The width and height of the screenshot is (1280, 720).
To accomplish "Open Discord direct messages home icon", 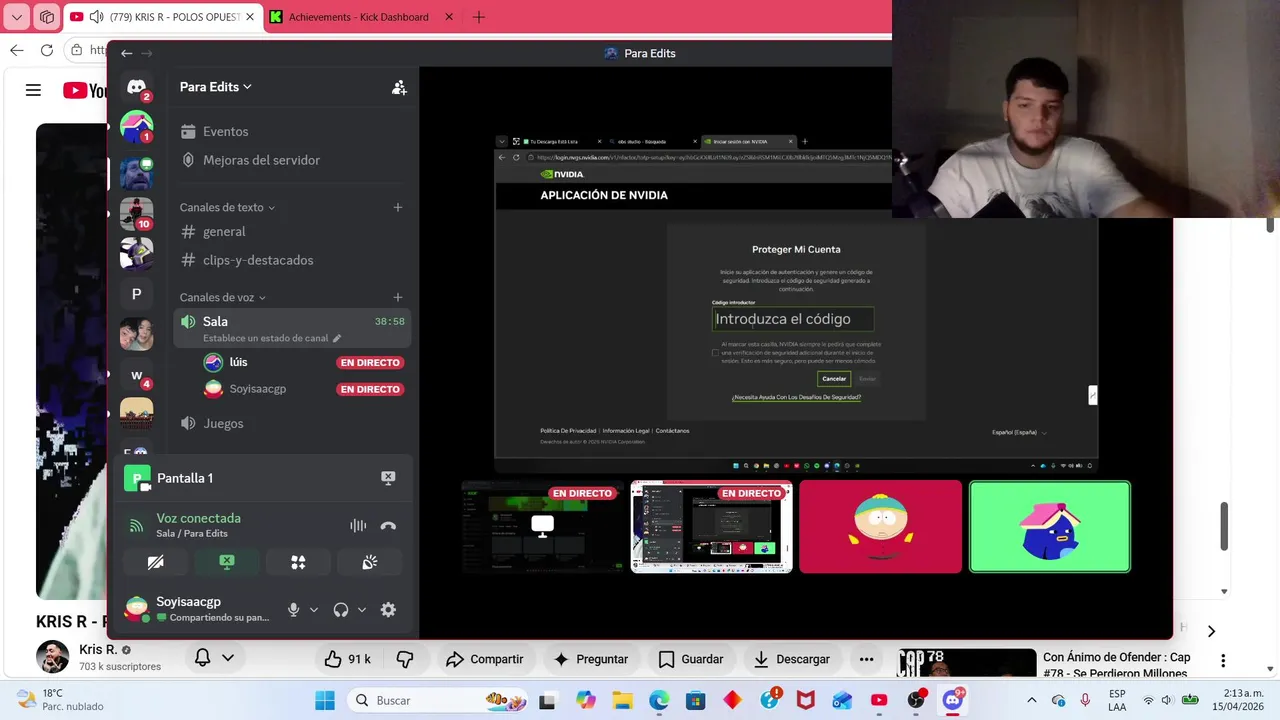I will tap(137, 88).
